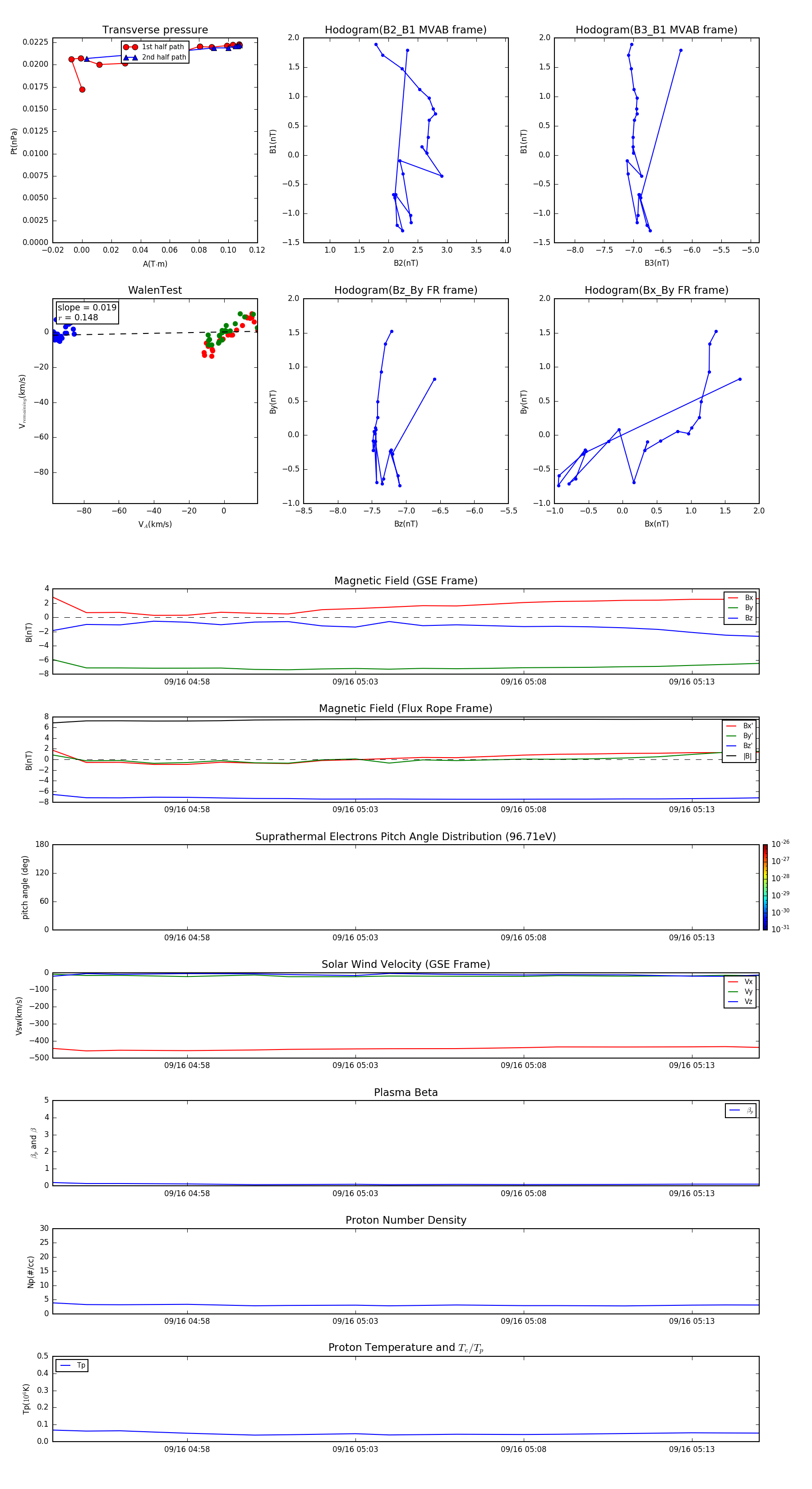Select the "pitch angle (deg)" y-axis label

click(25, 887)
